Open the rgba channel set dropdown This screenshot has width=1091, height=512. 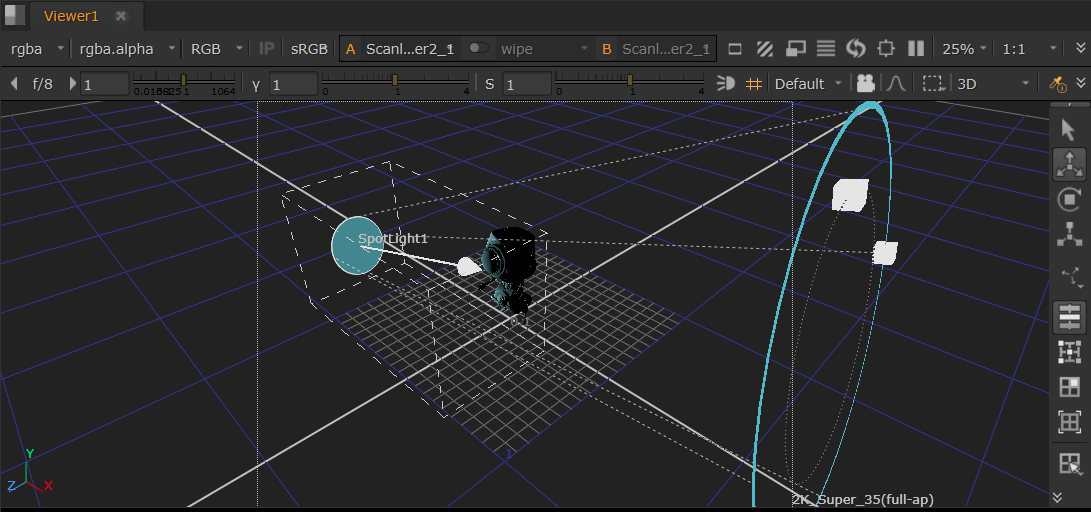coord(37,48)
